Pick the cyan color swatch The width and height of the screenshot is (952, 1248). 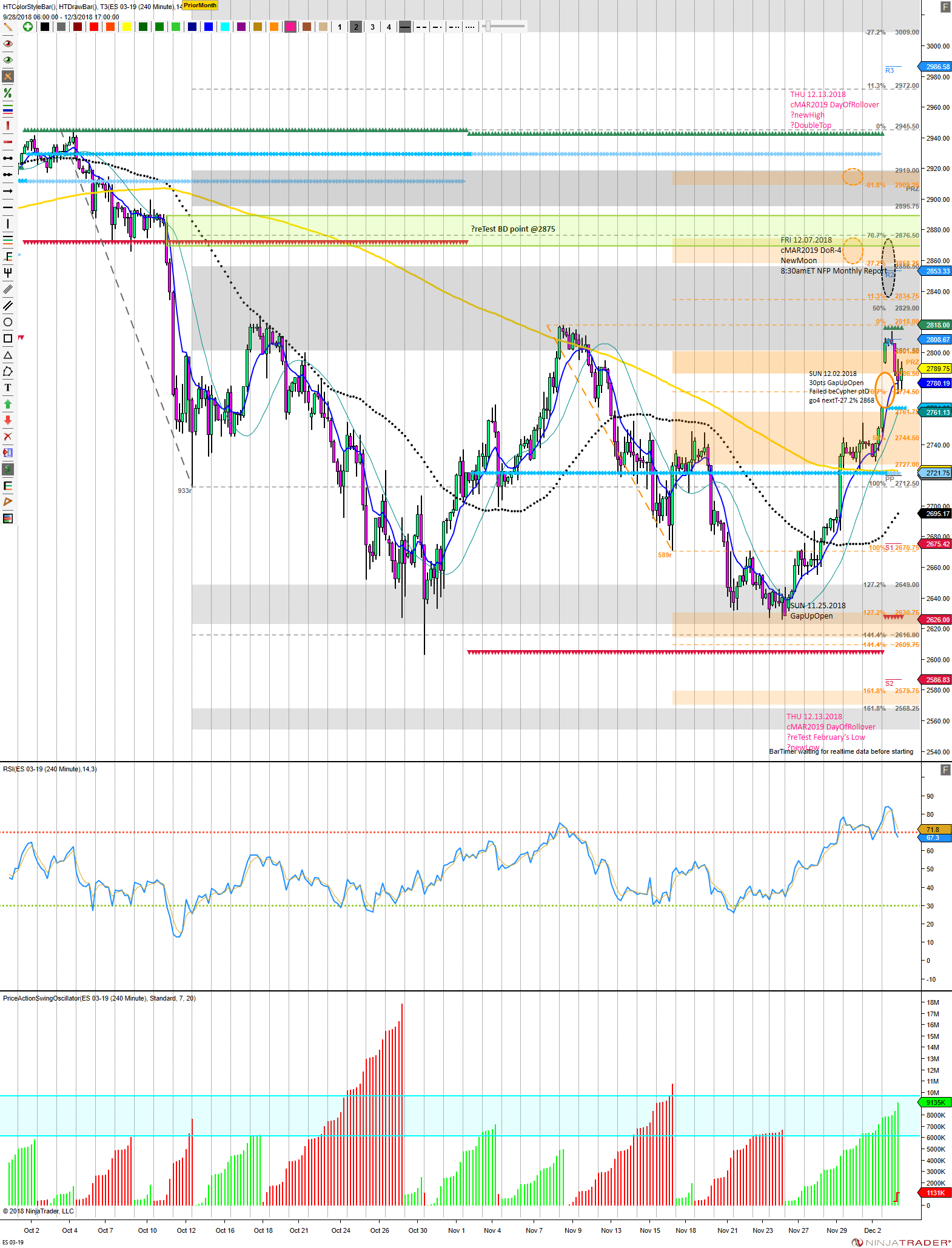225,27
